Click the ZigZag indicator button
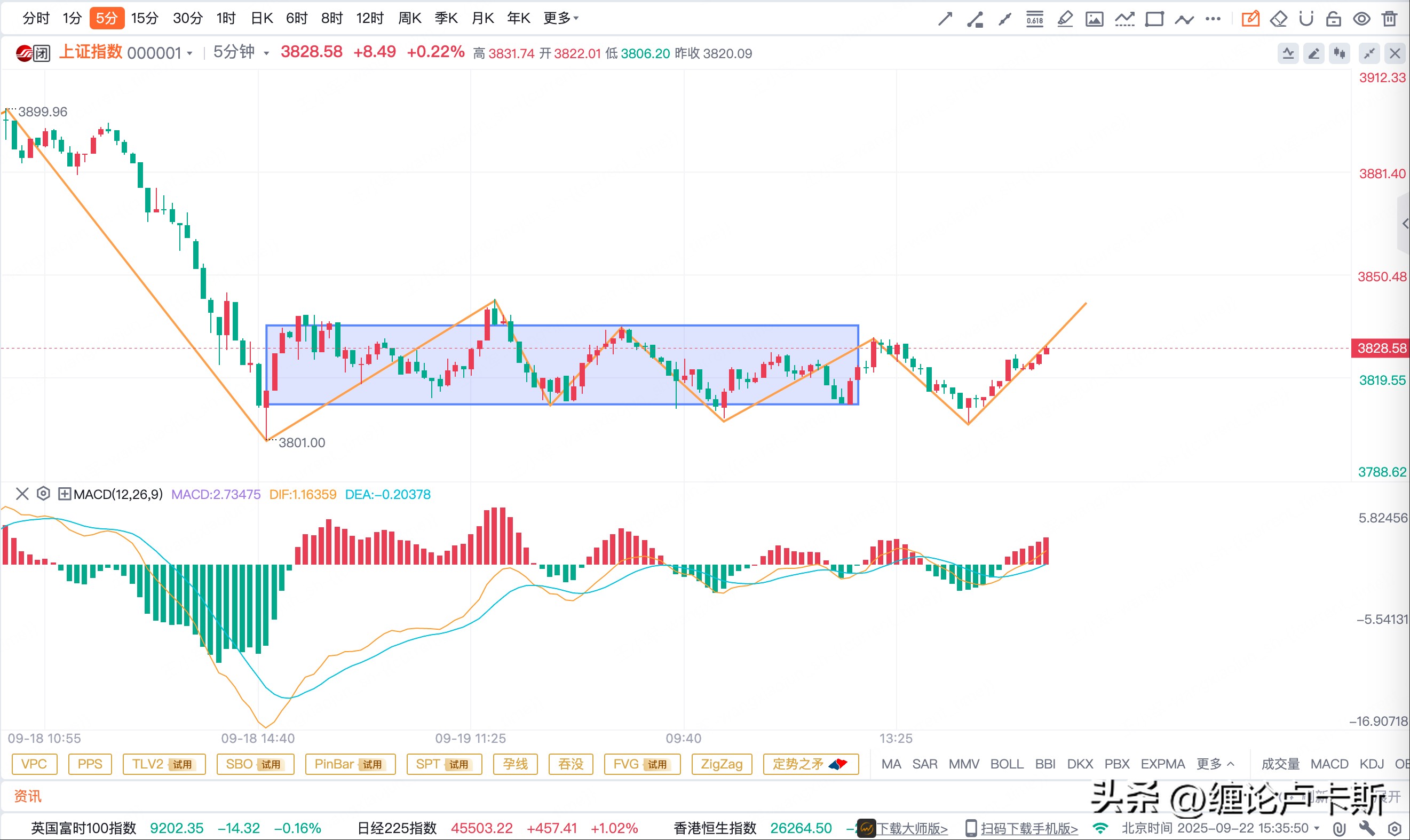 pos(721,764)
